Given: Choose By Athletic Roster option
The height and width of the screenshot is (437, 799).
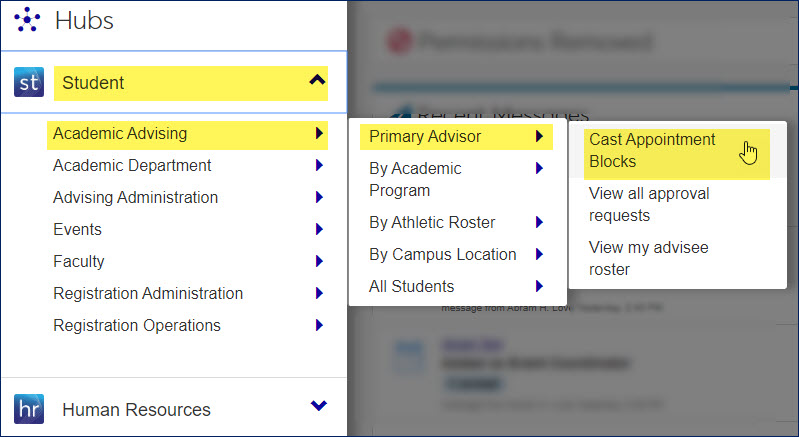Looking at the screenshot, I should click(x=432, y=222).
